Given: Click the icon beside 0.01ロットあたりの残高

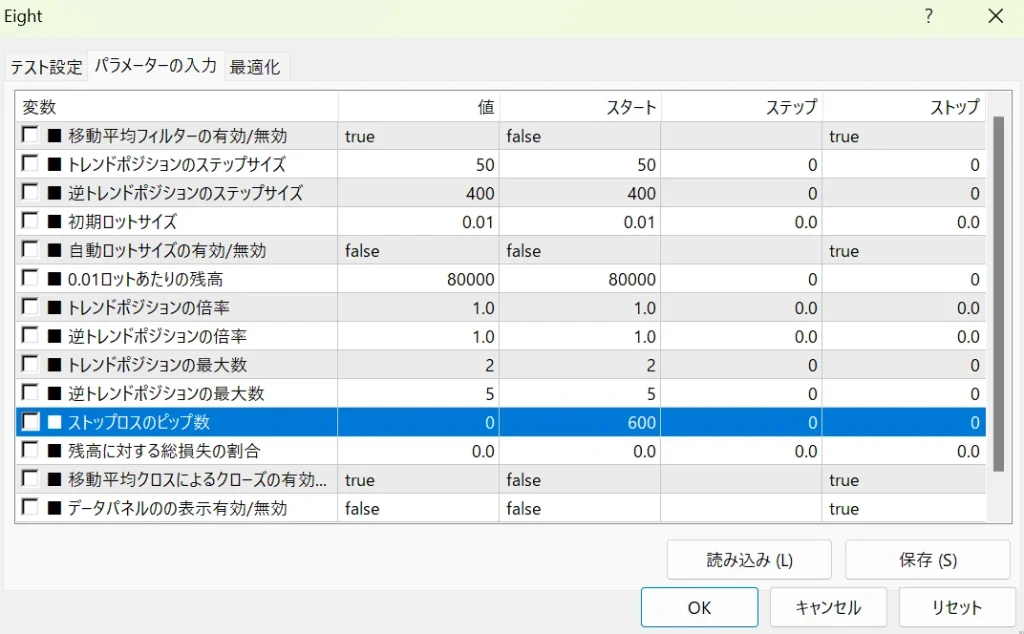Looking at the screenshot, I should pyautogui.click(x=54, y=279).
